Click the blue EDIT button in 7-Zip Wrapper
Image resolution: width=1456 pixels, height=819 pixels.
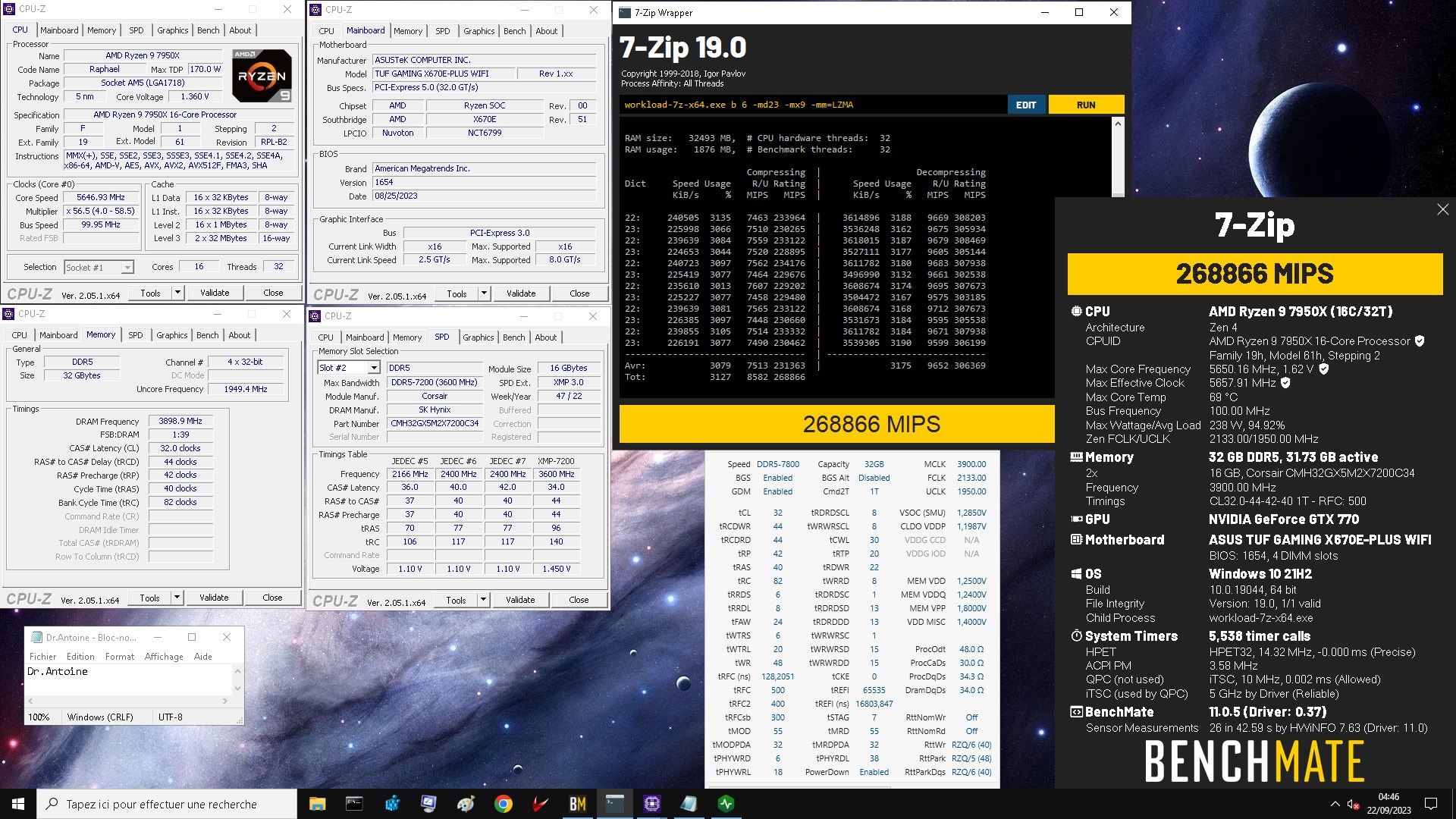click(1026, 105)
